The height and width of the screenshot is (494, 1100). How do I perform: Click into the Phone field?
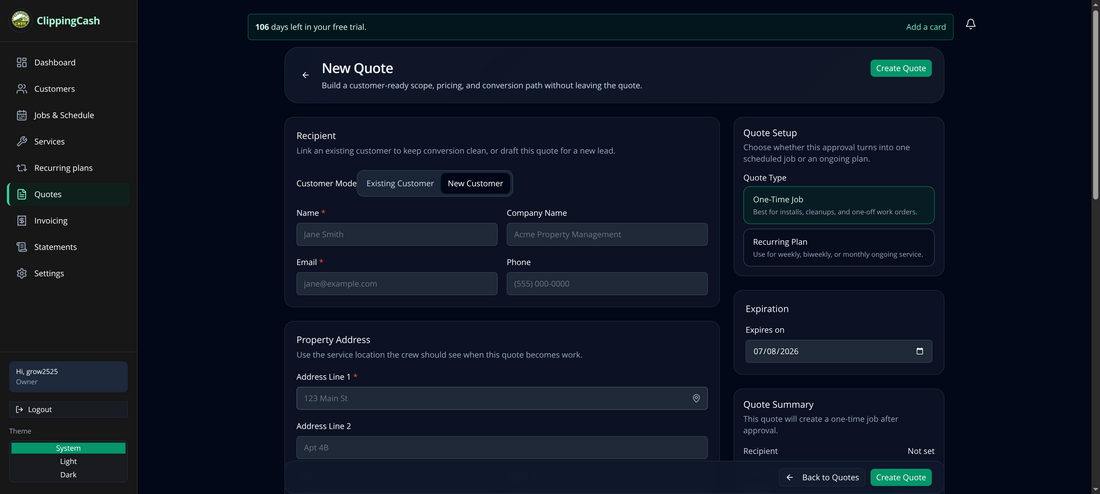[x=607, y=283]
